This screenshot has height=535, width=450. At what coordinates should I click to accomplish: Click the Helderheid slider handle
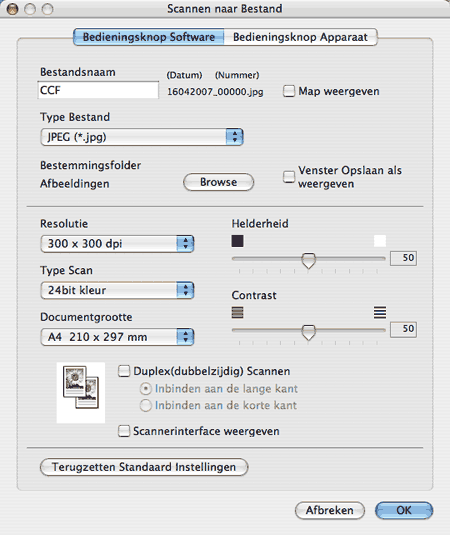click(x=309, y=261)
